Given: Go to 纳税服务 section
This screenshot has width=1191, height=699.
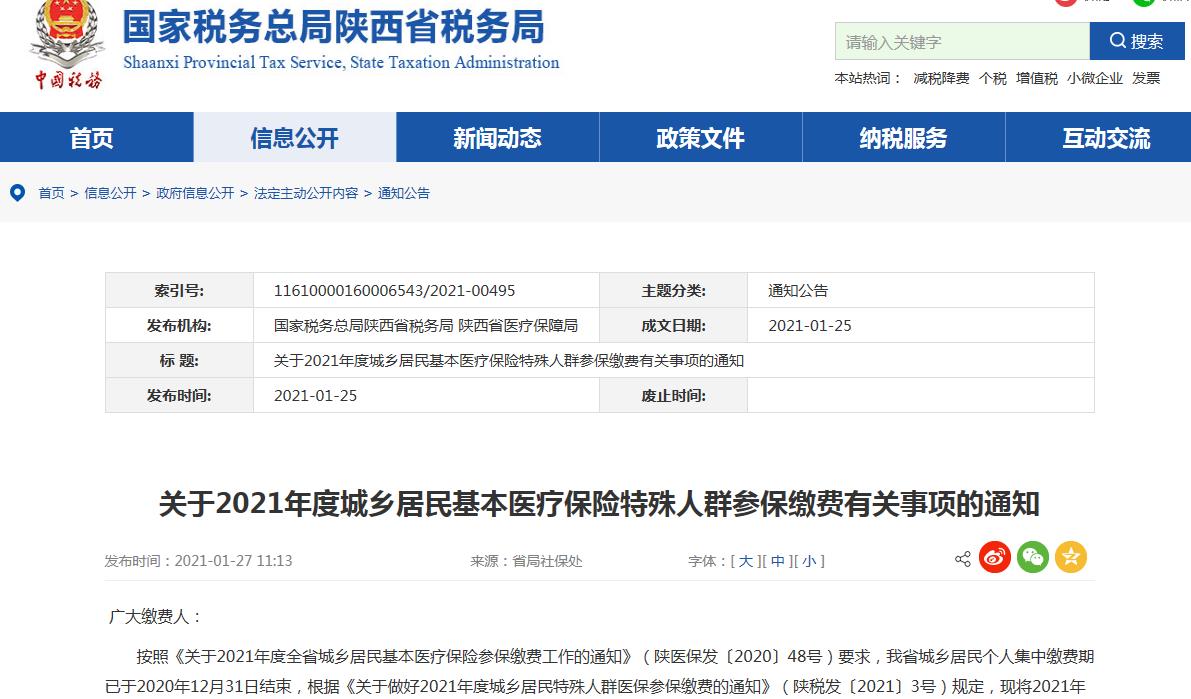Looking at the screenshot, I should tap(903, 138).
